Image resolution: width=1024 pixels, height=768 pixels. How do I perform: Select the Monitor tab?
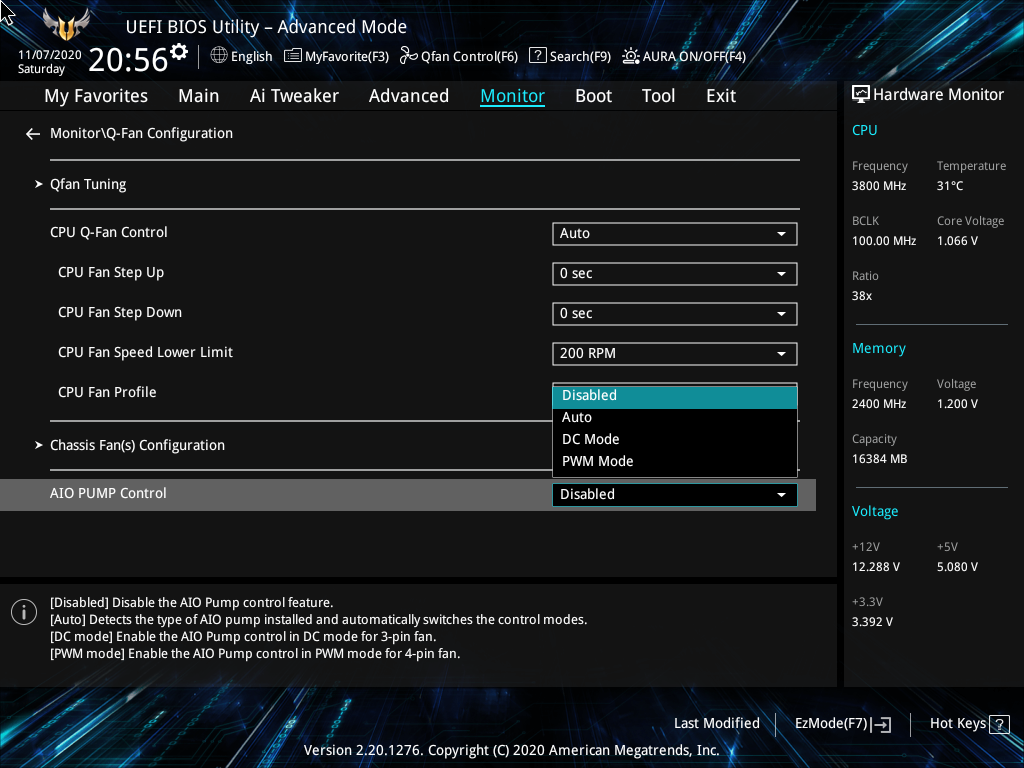click(x=513, y=96)
